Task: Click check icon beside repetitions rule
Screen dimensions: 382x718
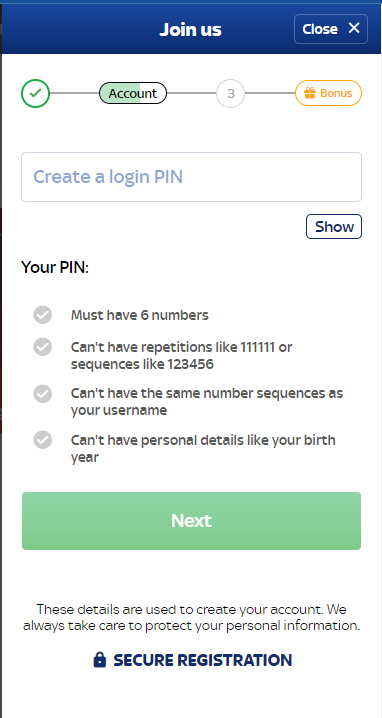Action: coord(43,347)
